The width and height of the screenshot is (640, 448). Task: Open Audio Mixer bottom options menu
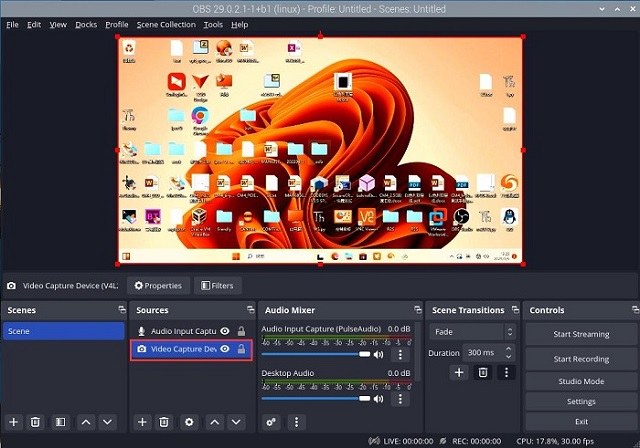296,422
